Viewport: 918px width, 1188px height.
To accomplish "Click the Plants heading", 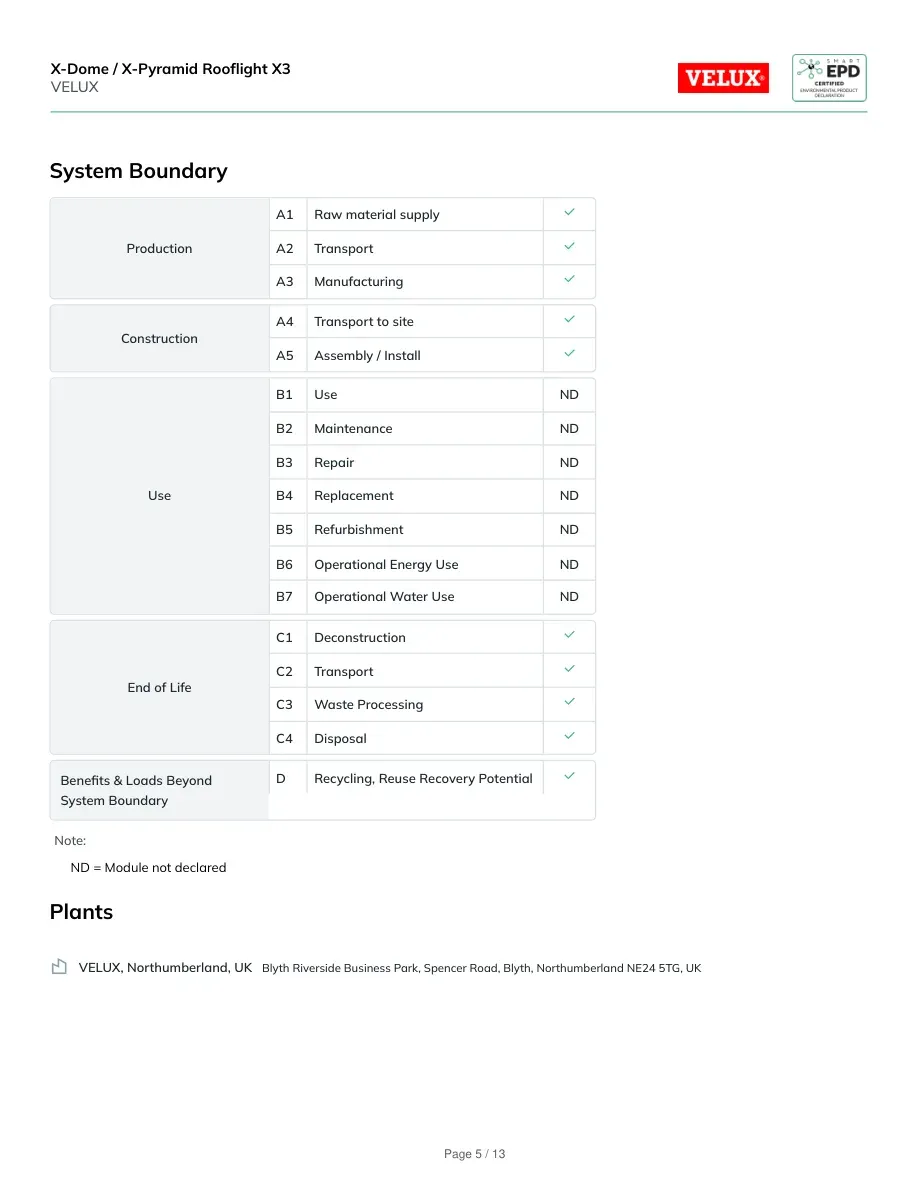I will coord(81,911).
